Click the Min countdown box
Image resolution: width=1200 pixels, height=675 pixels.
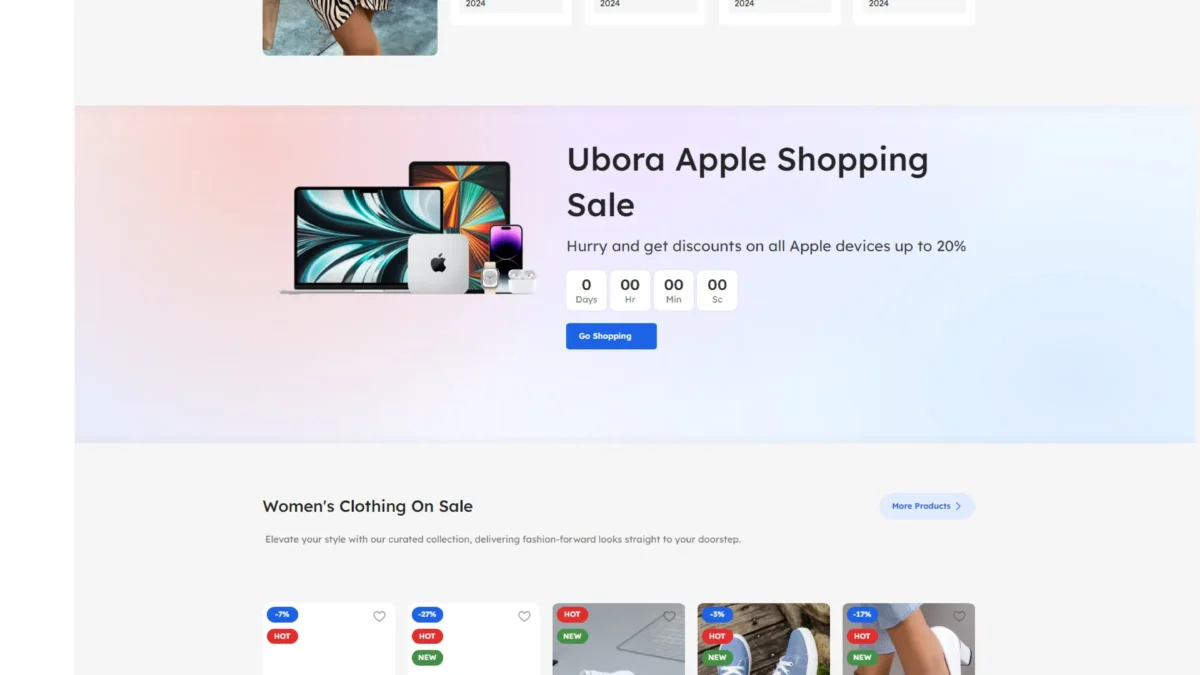(674, 290)
